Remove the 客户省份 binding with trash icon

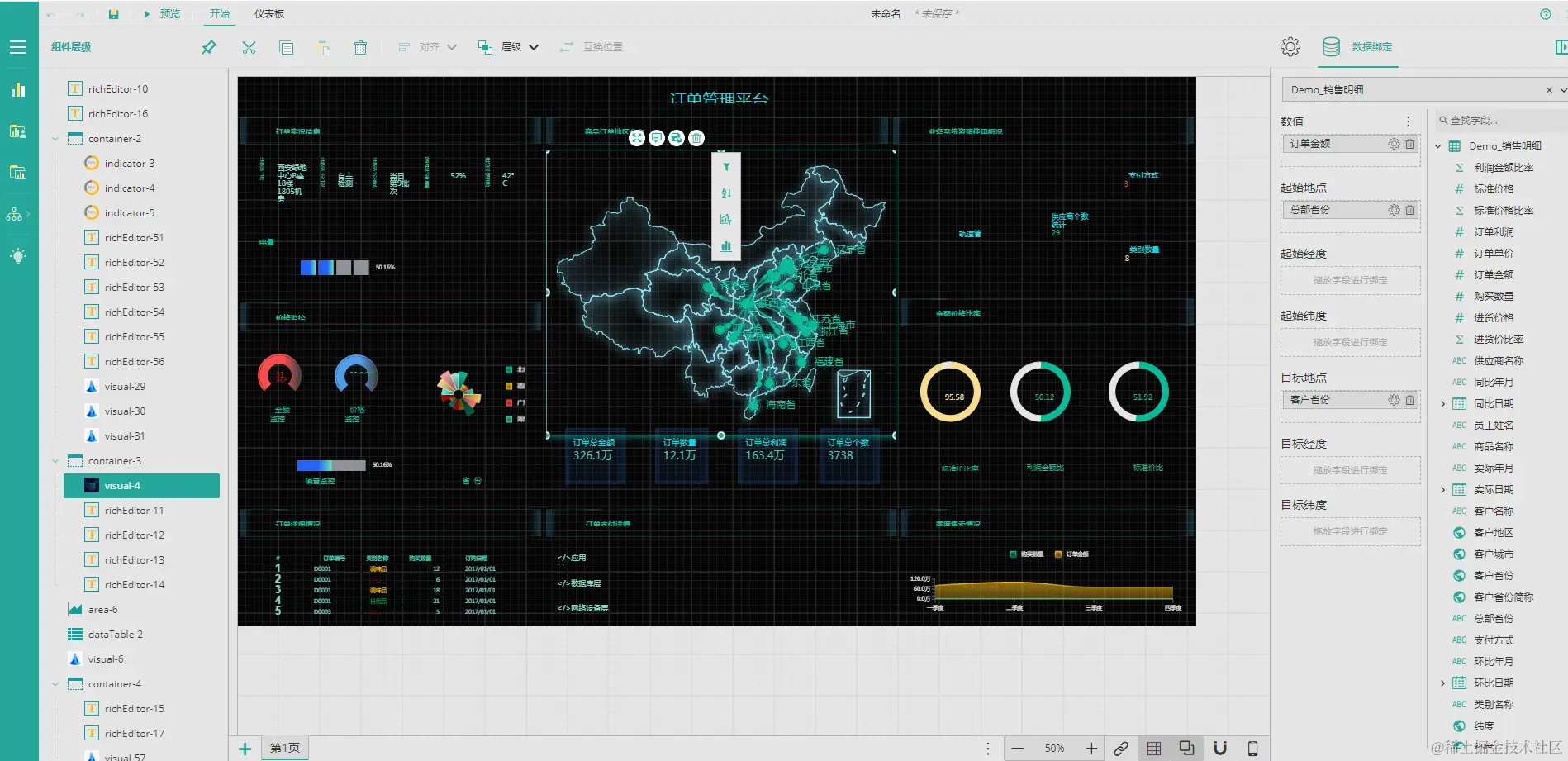[x=1410, y=400]
